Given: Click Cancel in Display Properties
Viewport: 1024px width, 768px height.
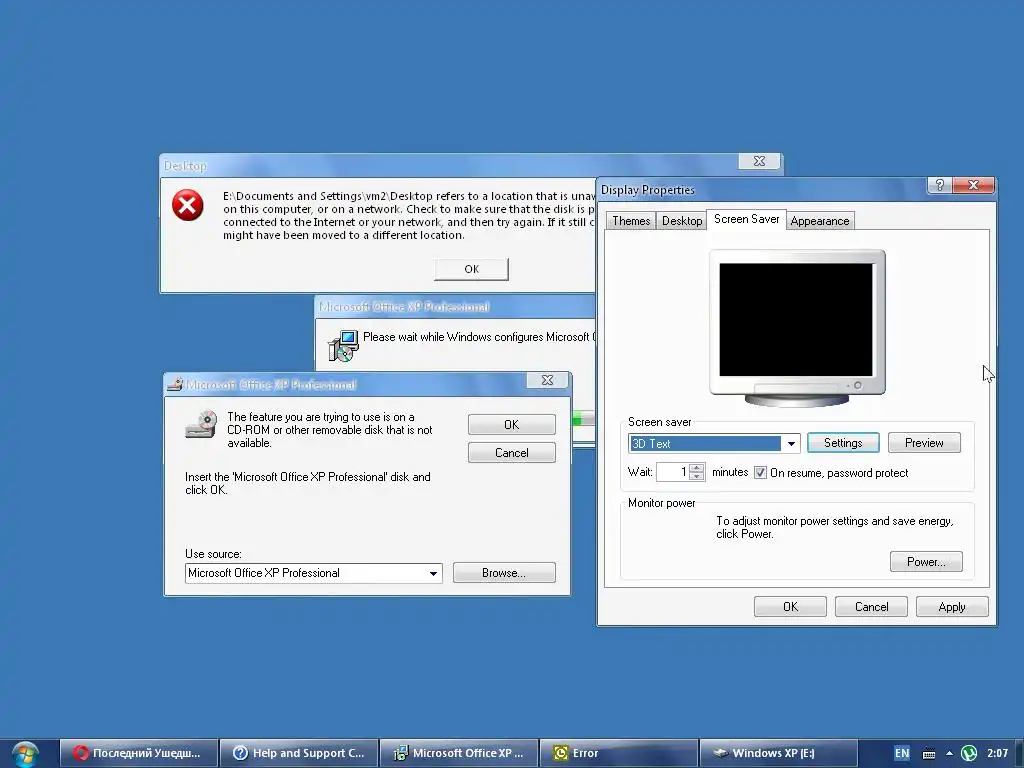Looking at the screenshot, I should [871, 607].
